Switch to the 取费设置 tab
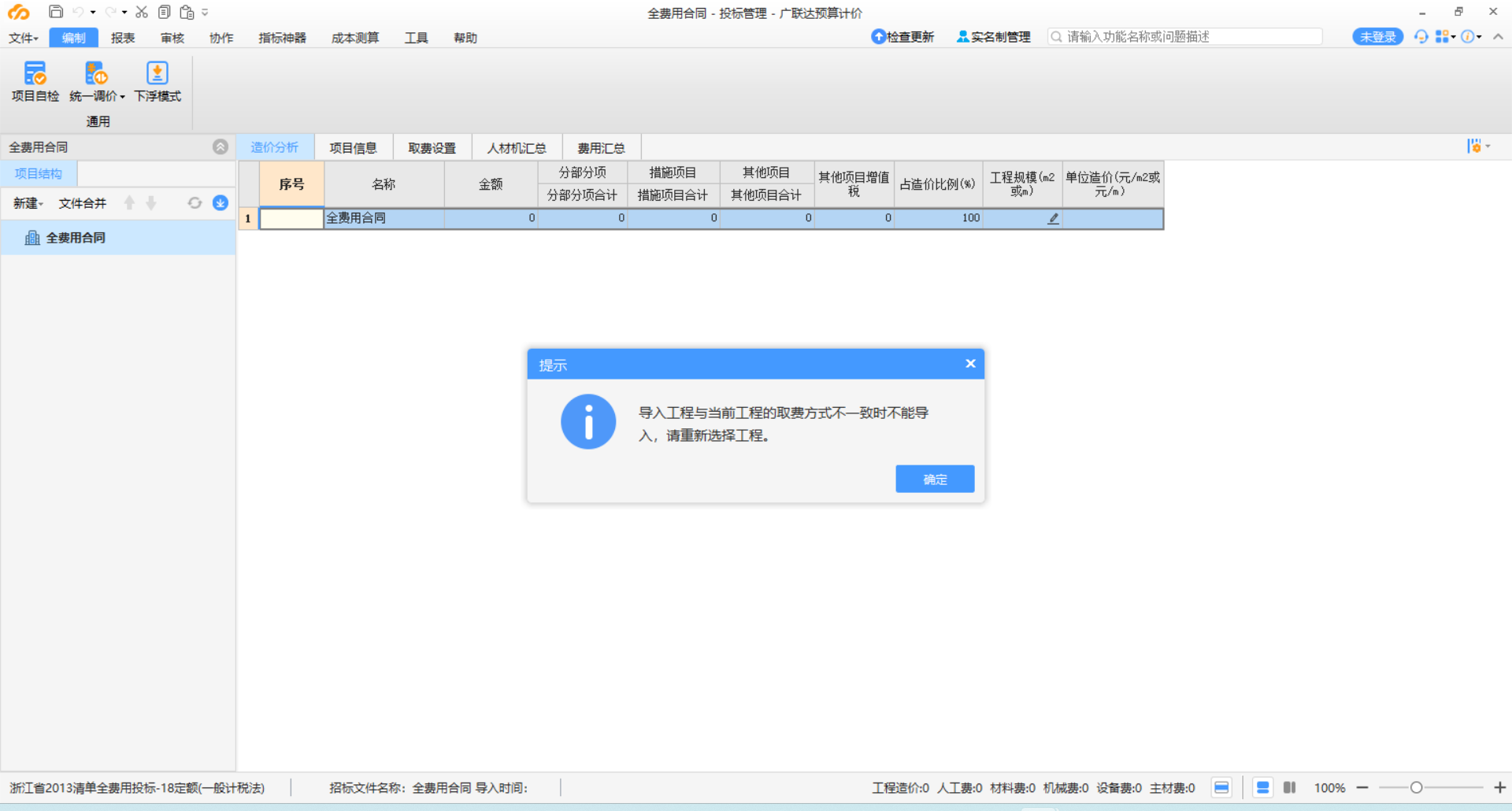This screenshot has width=1512, height=811. (x=432, y=147)
